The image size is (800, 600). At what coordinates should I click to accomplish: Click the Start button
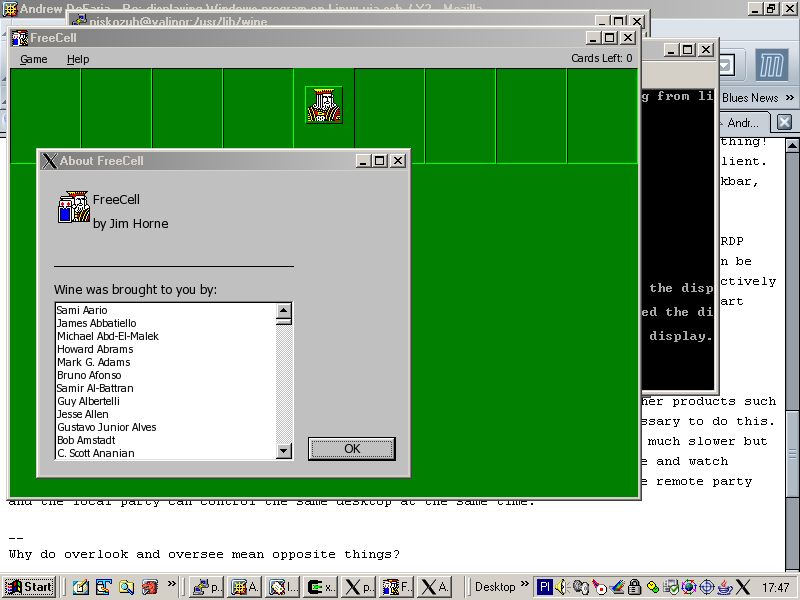(29, 587)
